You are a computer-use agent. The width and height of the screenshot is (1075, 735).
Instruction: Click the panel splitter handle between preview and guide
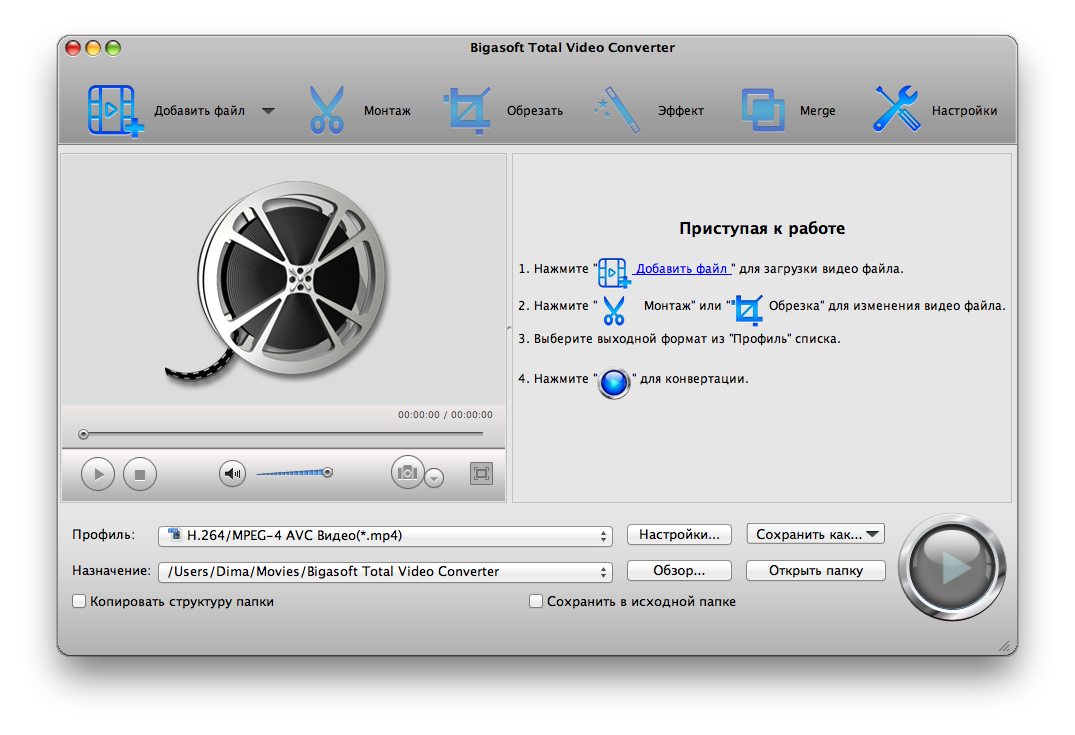509,328
